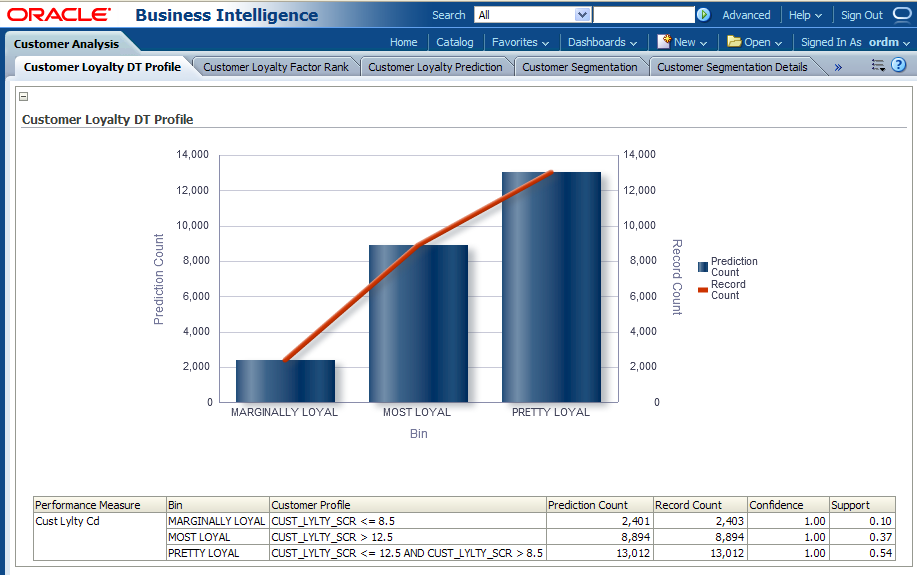Image resolution: width=917 pixels, height=575 pixels.
Task: Click the green search go arrow icon
Action: pyautogui.click(x=704, y=15)
